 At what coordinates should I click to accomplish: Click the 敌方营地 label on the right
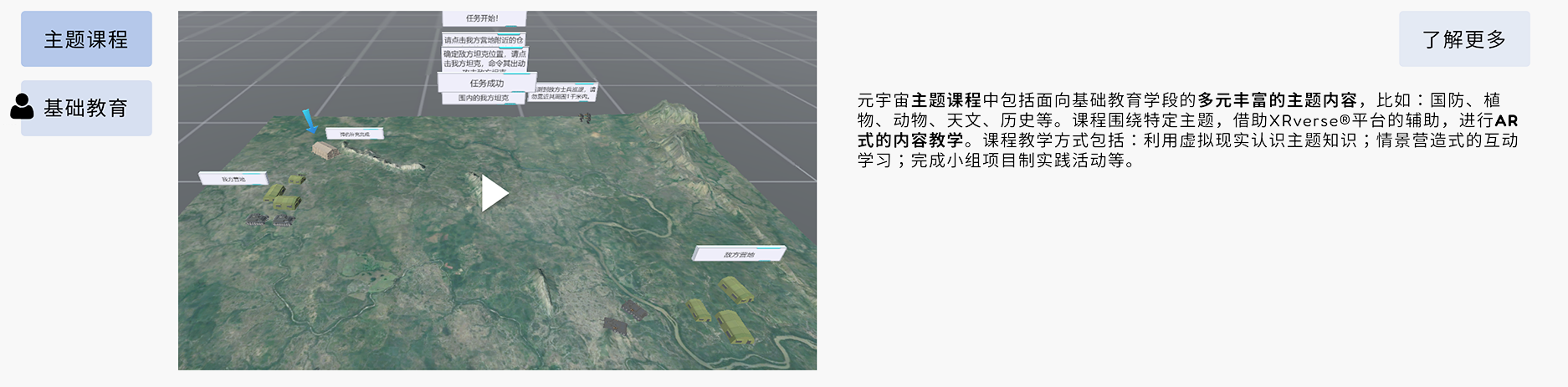(x=738, y=254)
